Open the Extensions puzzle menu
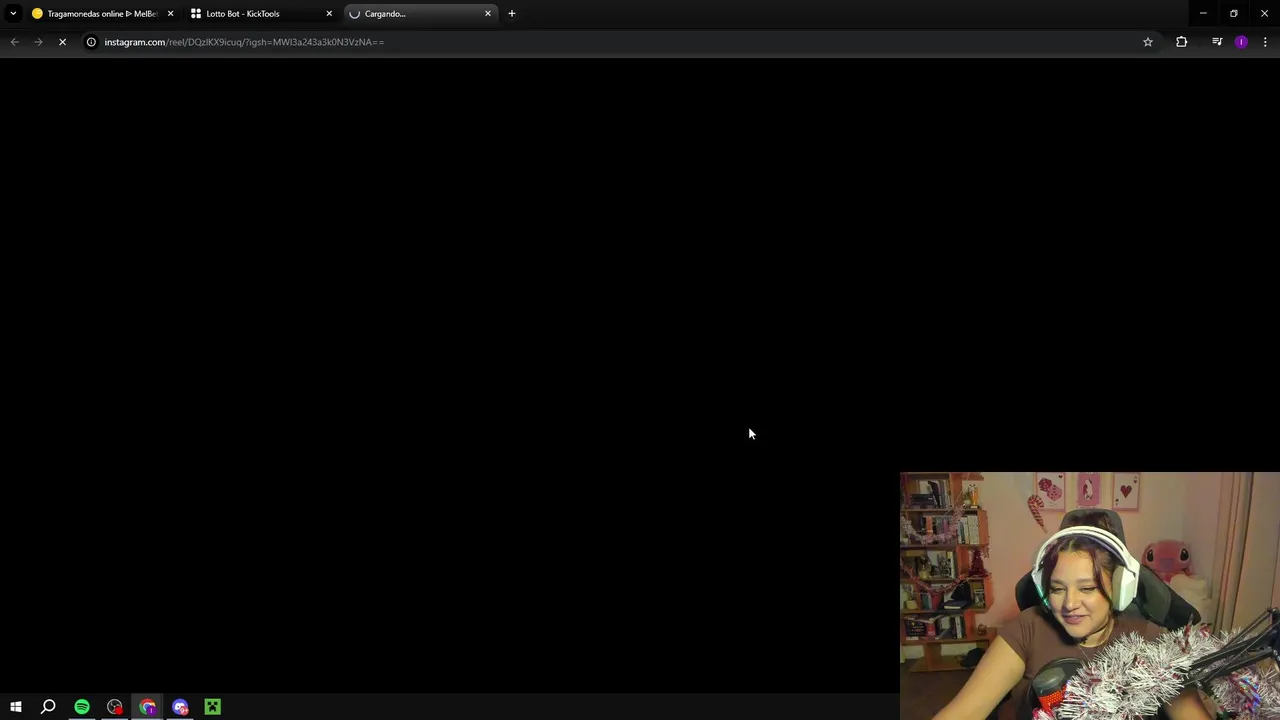 [1182, 42]
